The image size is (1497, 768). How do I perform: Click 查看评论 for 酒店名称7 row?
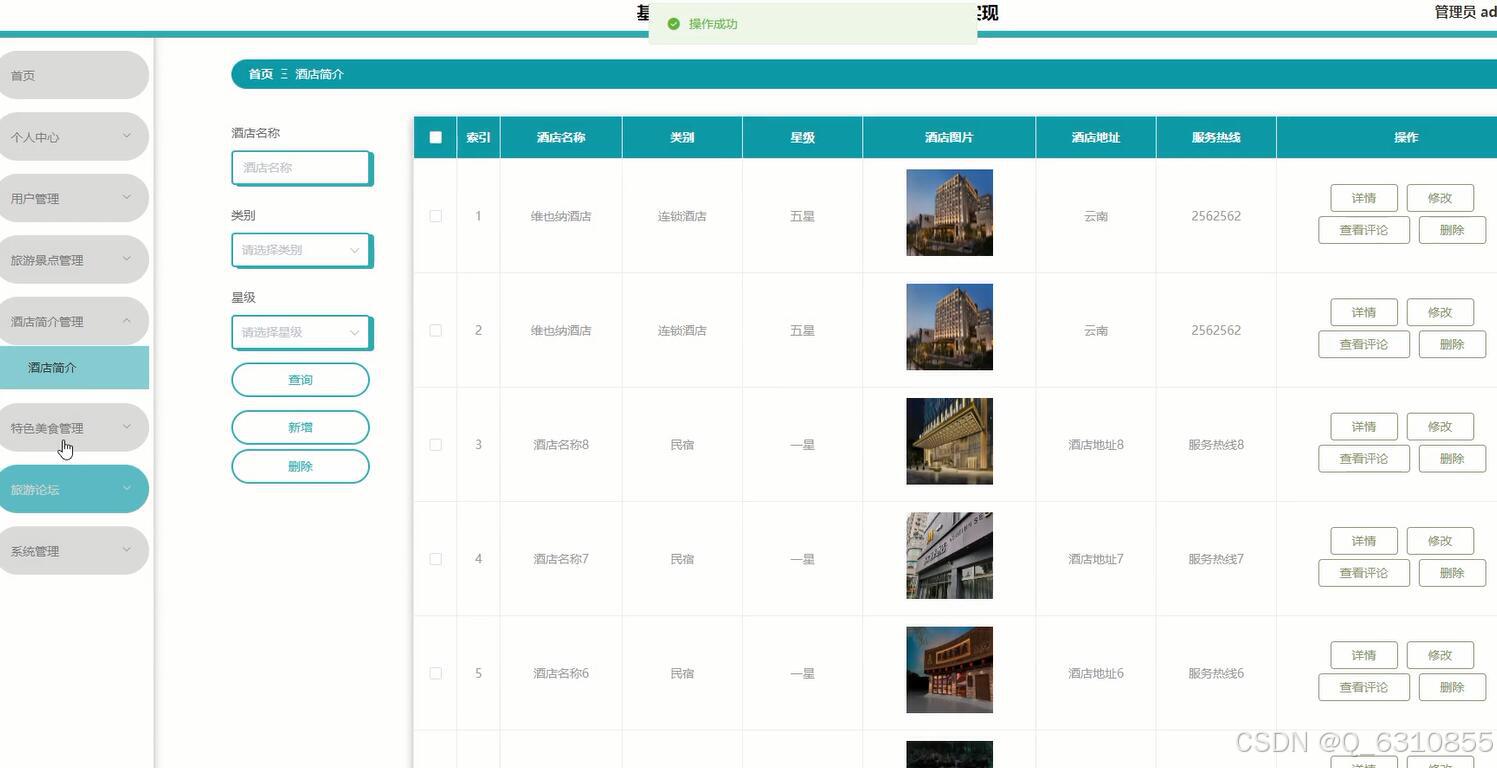pyautogui.click(x=1364, y=573)
